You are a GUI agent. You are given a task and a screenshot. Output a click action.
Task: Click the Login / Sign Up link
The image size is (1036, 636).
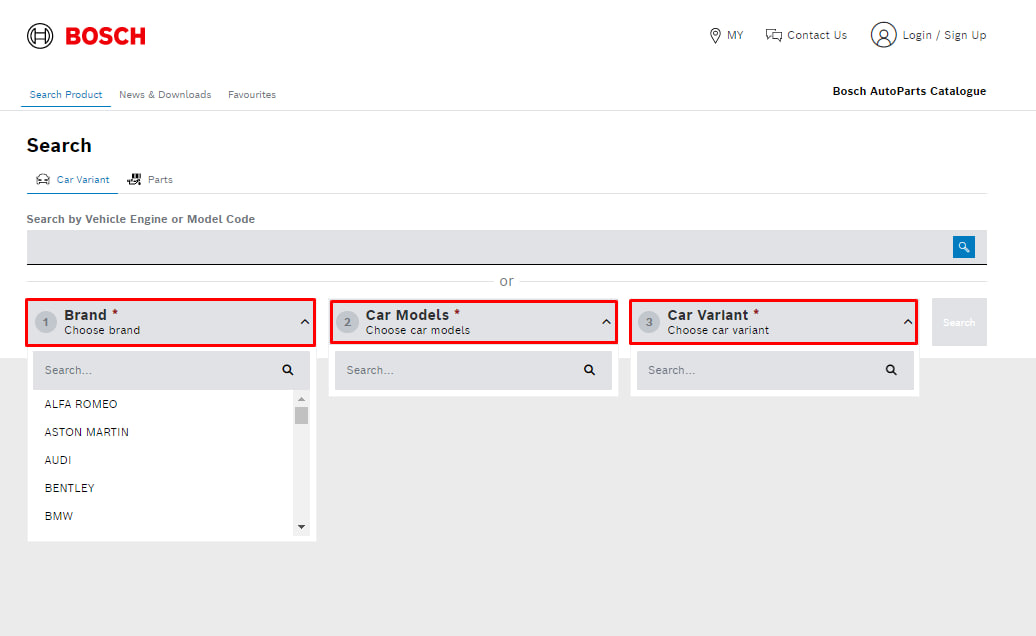coord(944,35)
